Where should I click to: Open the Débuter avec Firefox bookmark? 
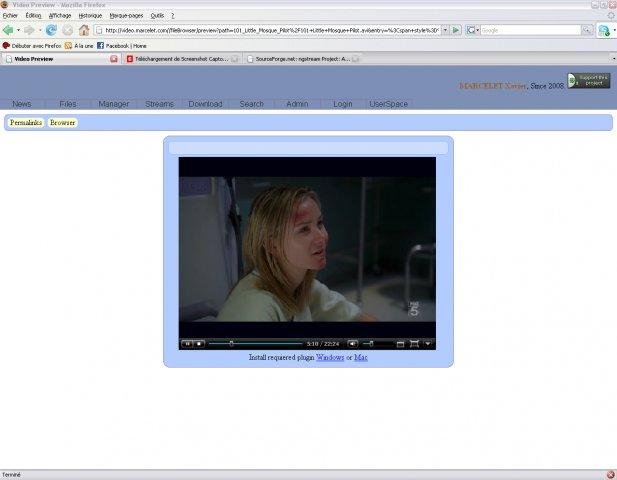pos(32,46)
